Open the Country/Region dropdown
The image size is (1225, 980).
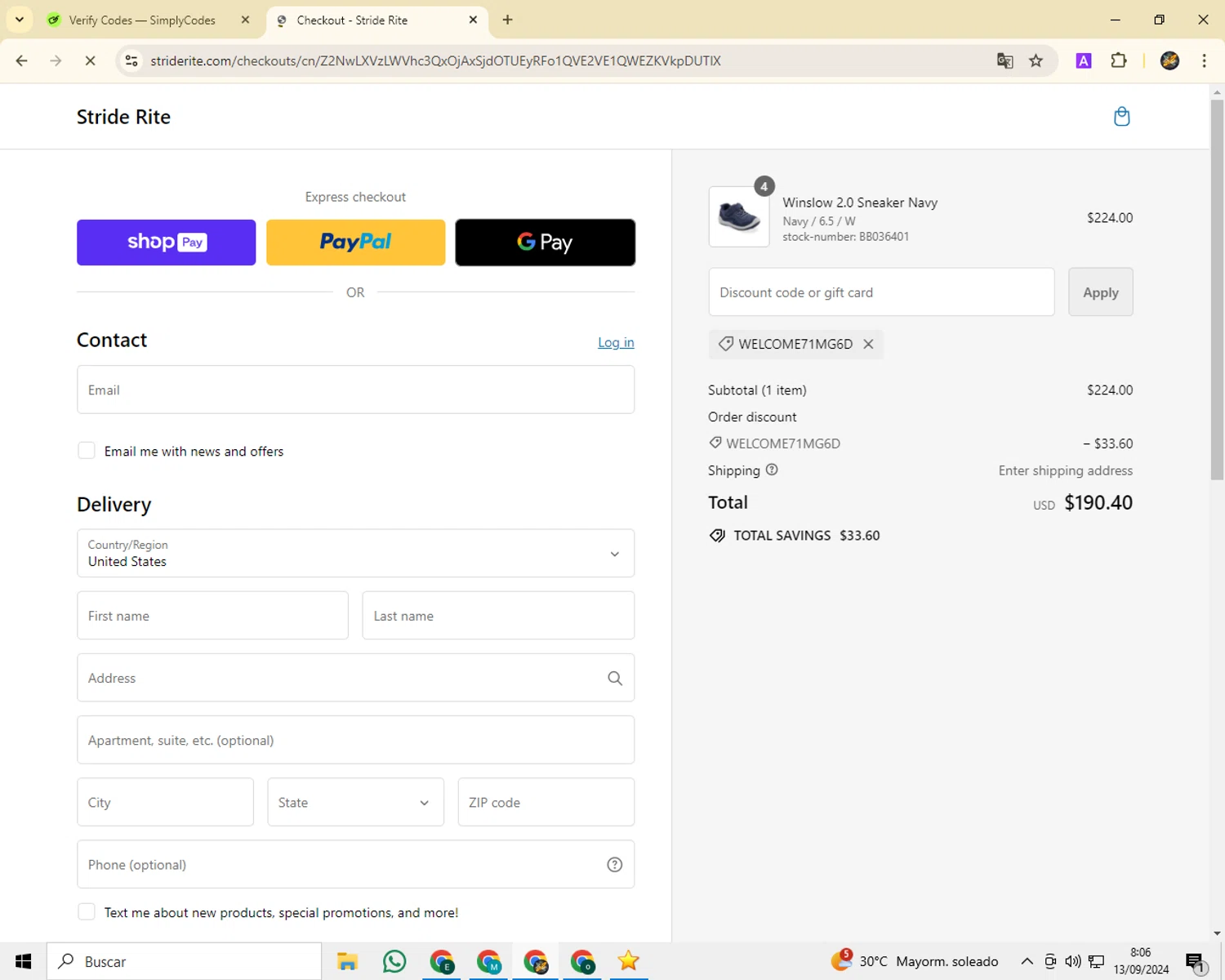tap(355, 554)
